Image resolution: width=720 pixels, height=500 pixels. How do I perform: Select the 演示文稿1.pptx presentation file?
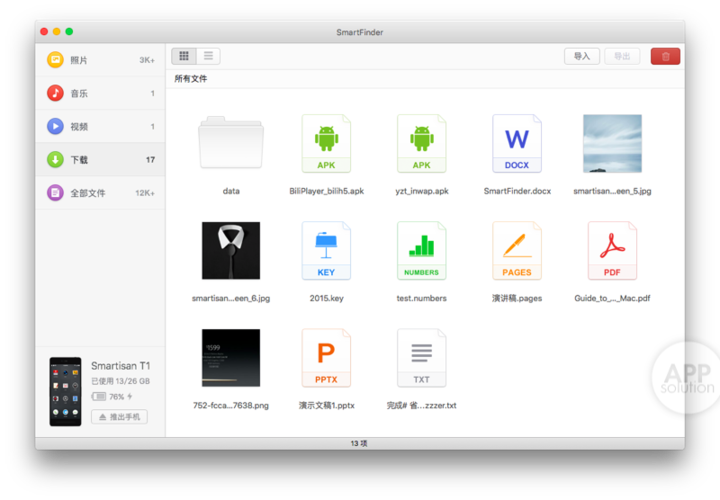click(326, 358)
